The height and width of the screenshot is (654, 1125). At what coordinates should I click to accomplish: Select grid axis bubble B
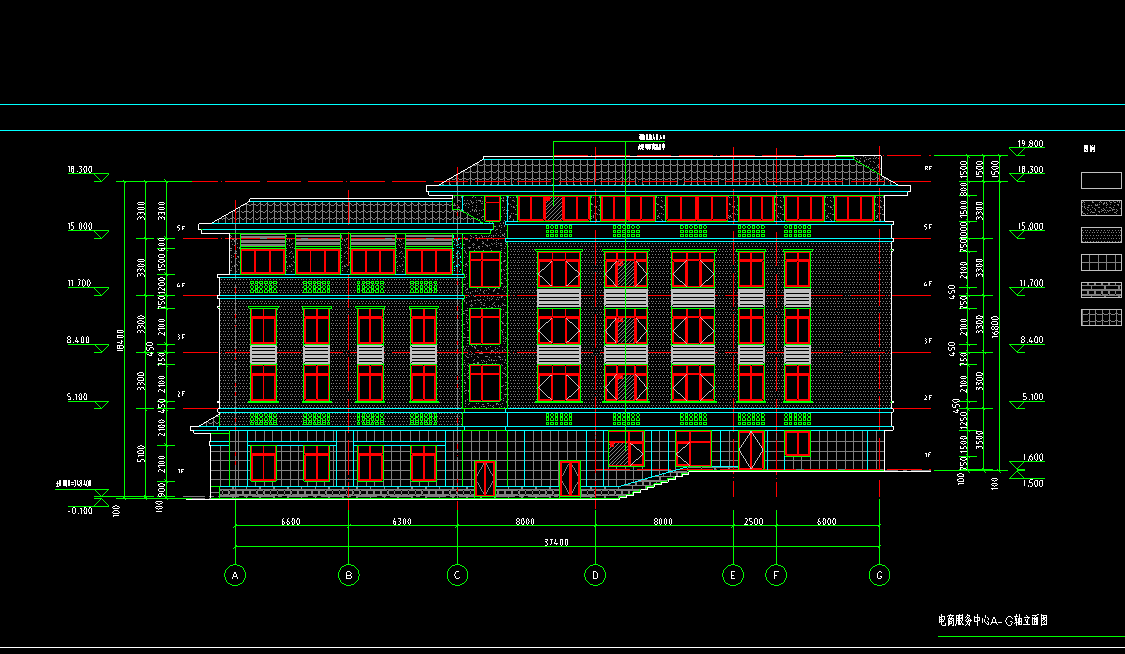pos(349,575)
